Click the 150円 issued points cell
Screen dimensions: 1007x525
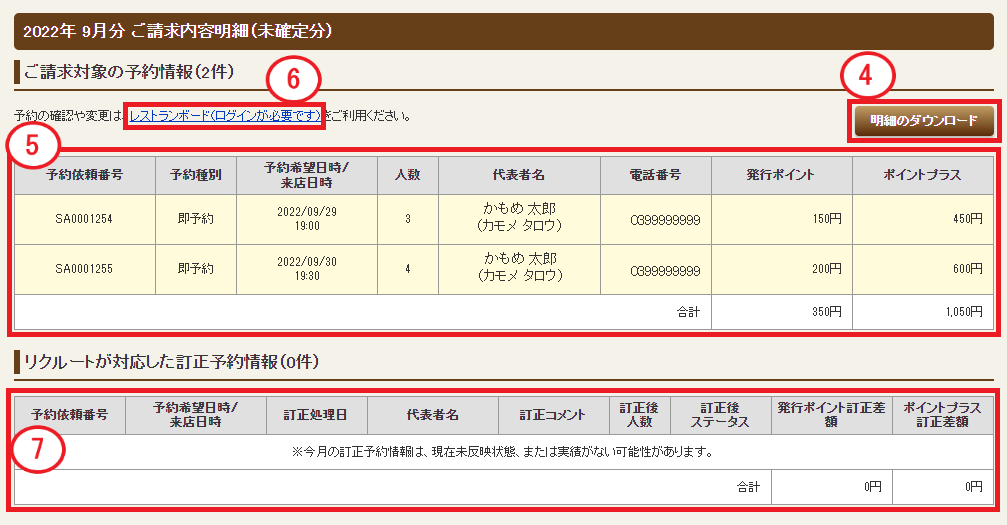coord(782,219)
